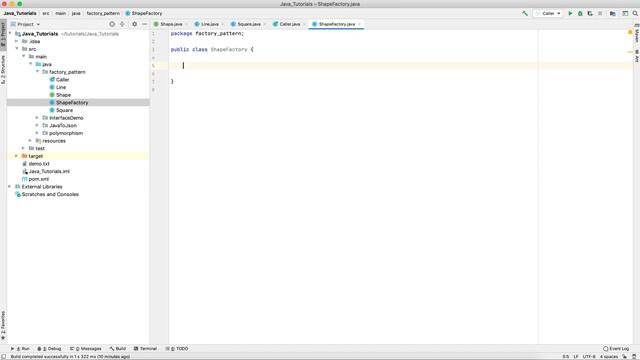Image resolution: width=640 pixels, height=360 pixels.
Task: Click the Build project hammer icon
Action: 525,13
